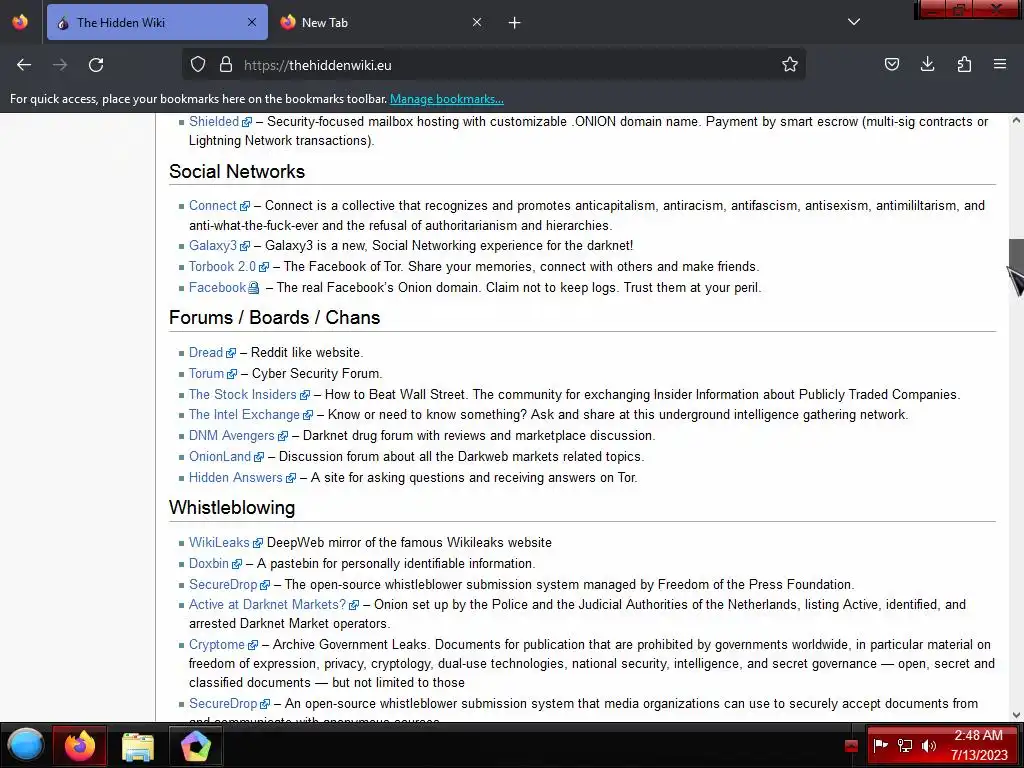Open the Hidden Answers link
This screenshot has height=768, width=1024.
point(236,477)
